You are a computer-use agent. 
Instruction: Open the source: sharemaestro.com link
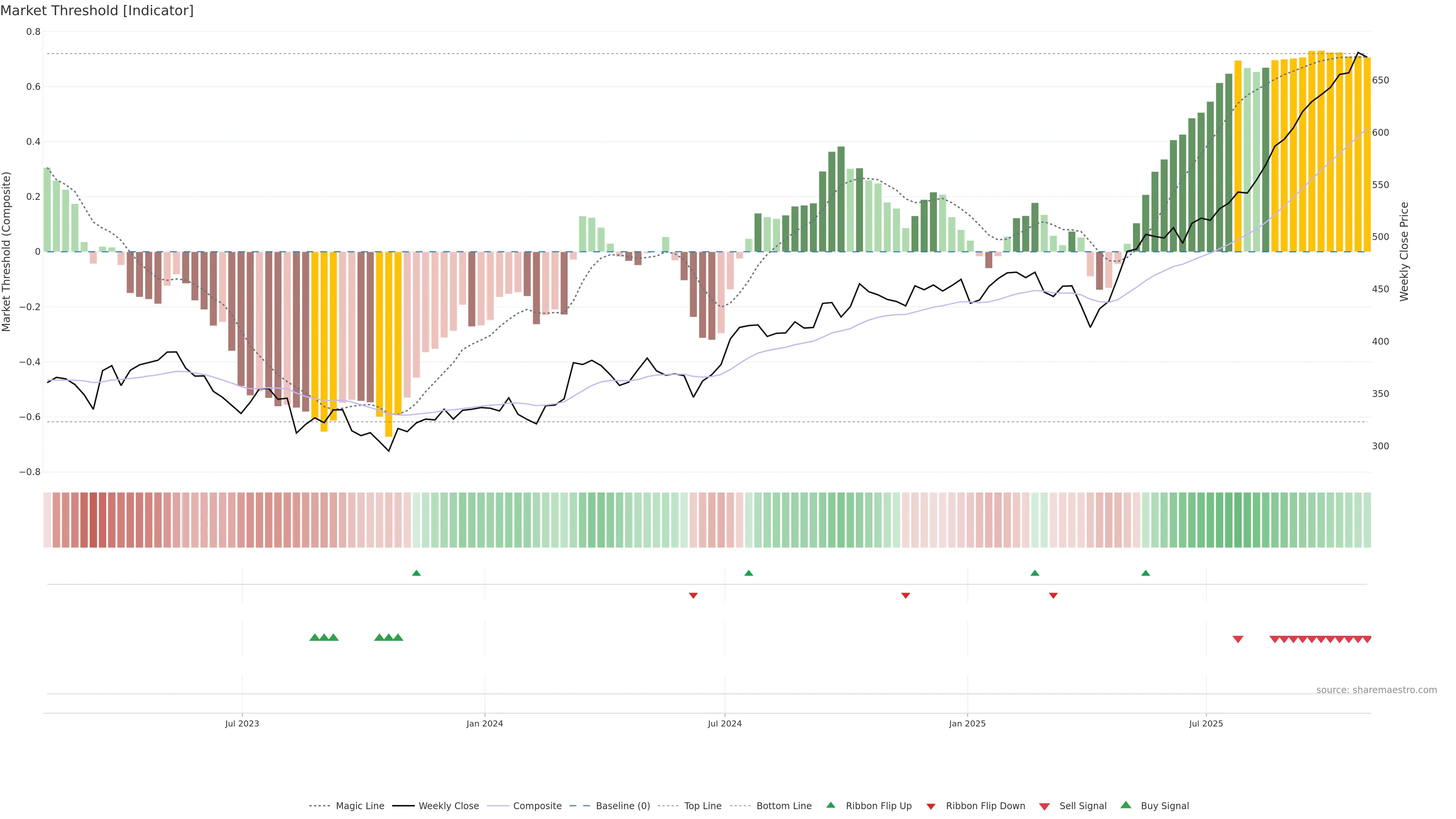(1376, 690)
